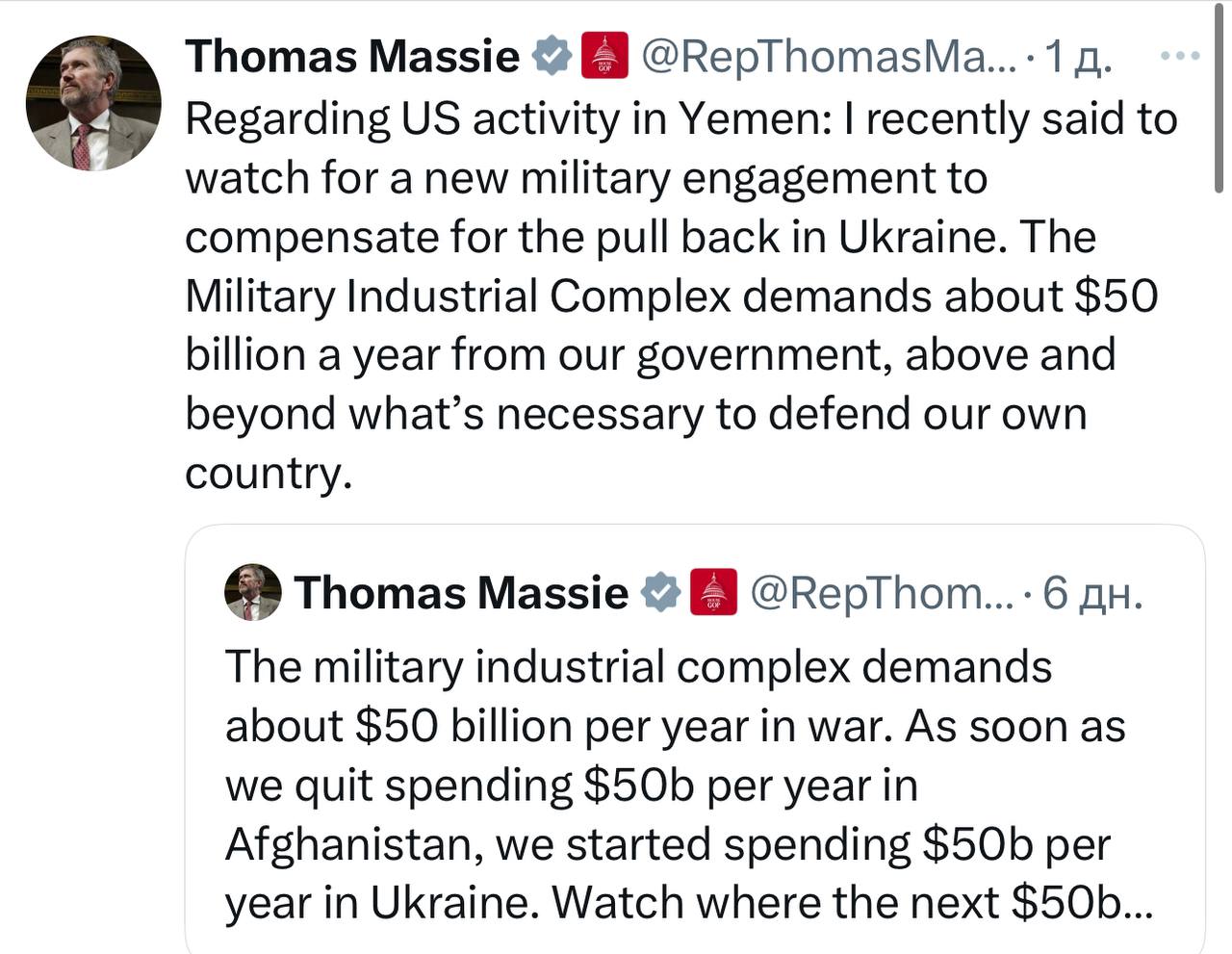Open the quoted tweet's small profile avatar
The height and width of the screenshot is (954, 1232).
point(252,592)
